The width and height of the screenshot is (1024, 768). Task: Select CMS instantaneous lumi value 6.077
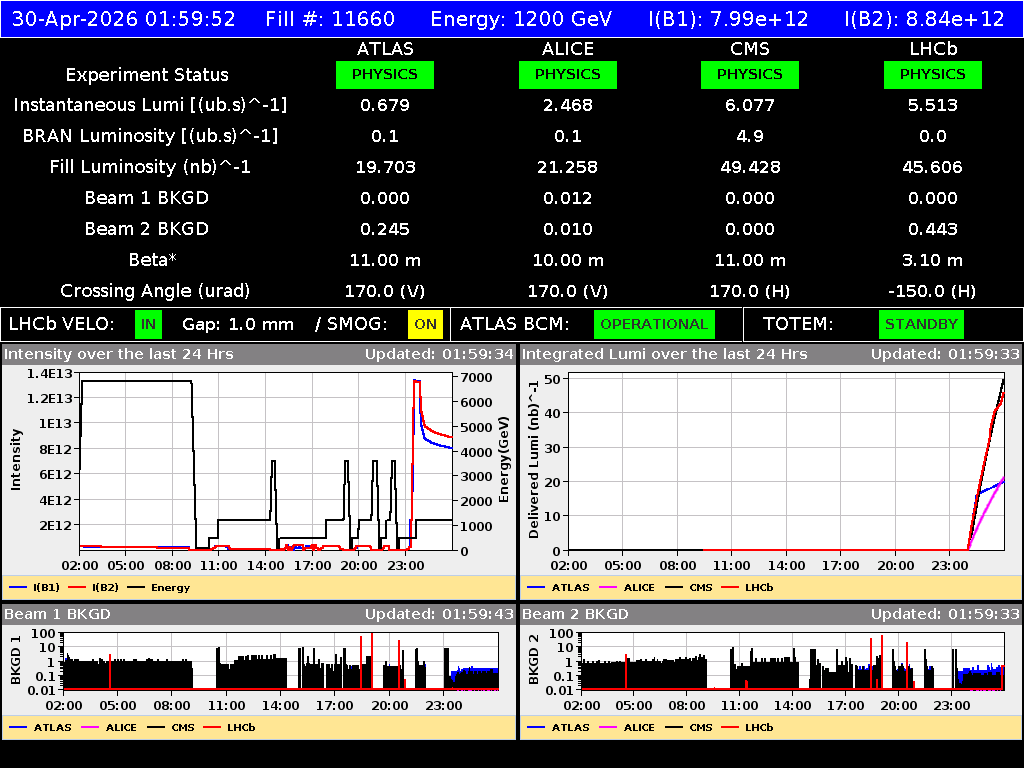click(x=750, y=105)
